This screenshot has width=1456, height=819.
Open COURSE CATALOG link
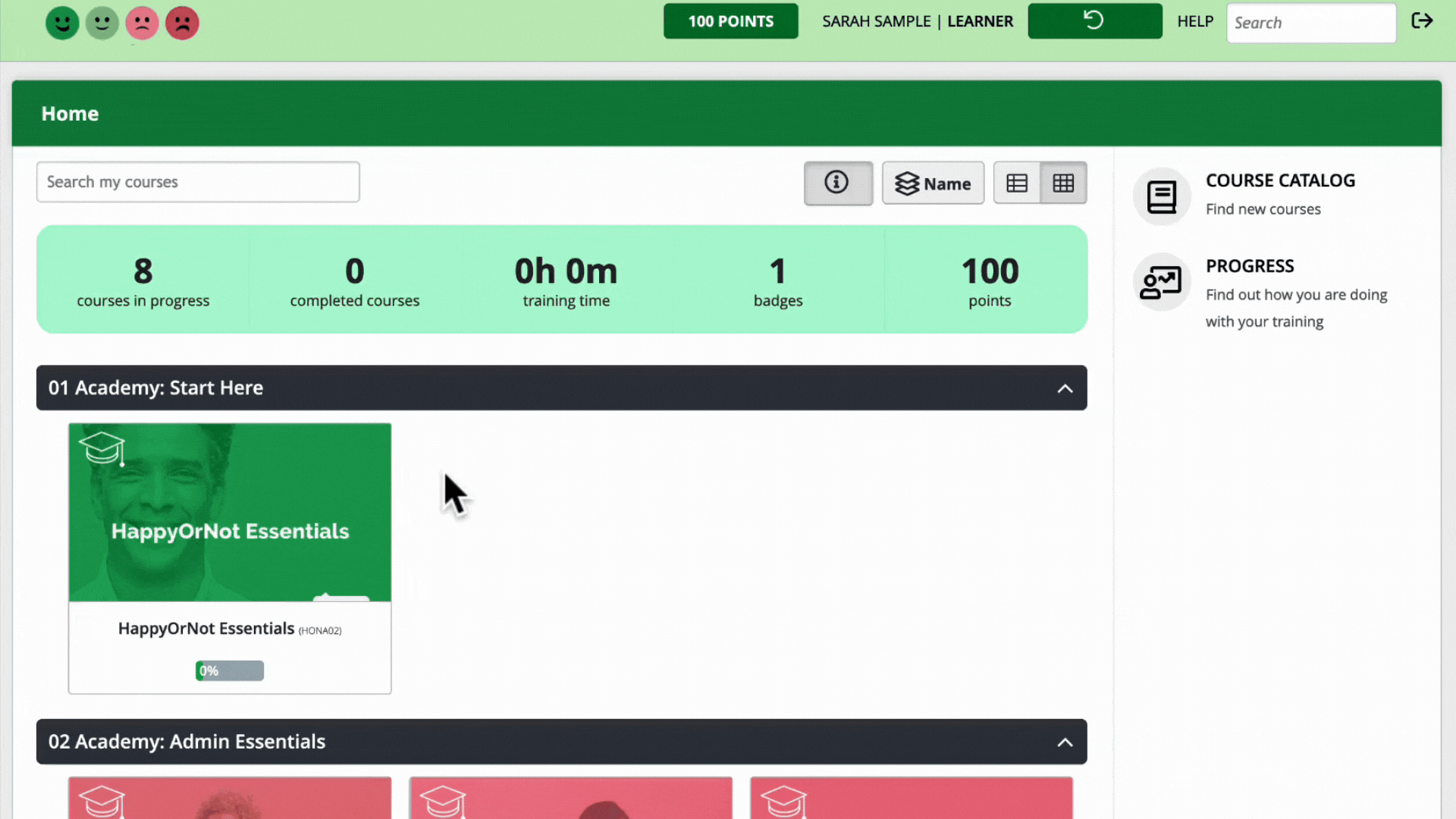click(1280, 180)
